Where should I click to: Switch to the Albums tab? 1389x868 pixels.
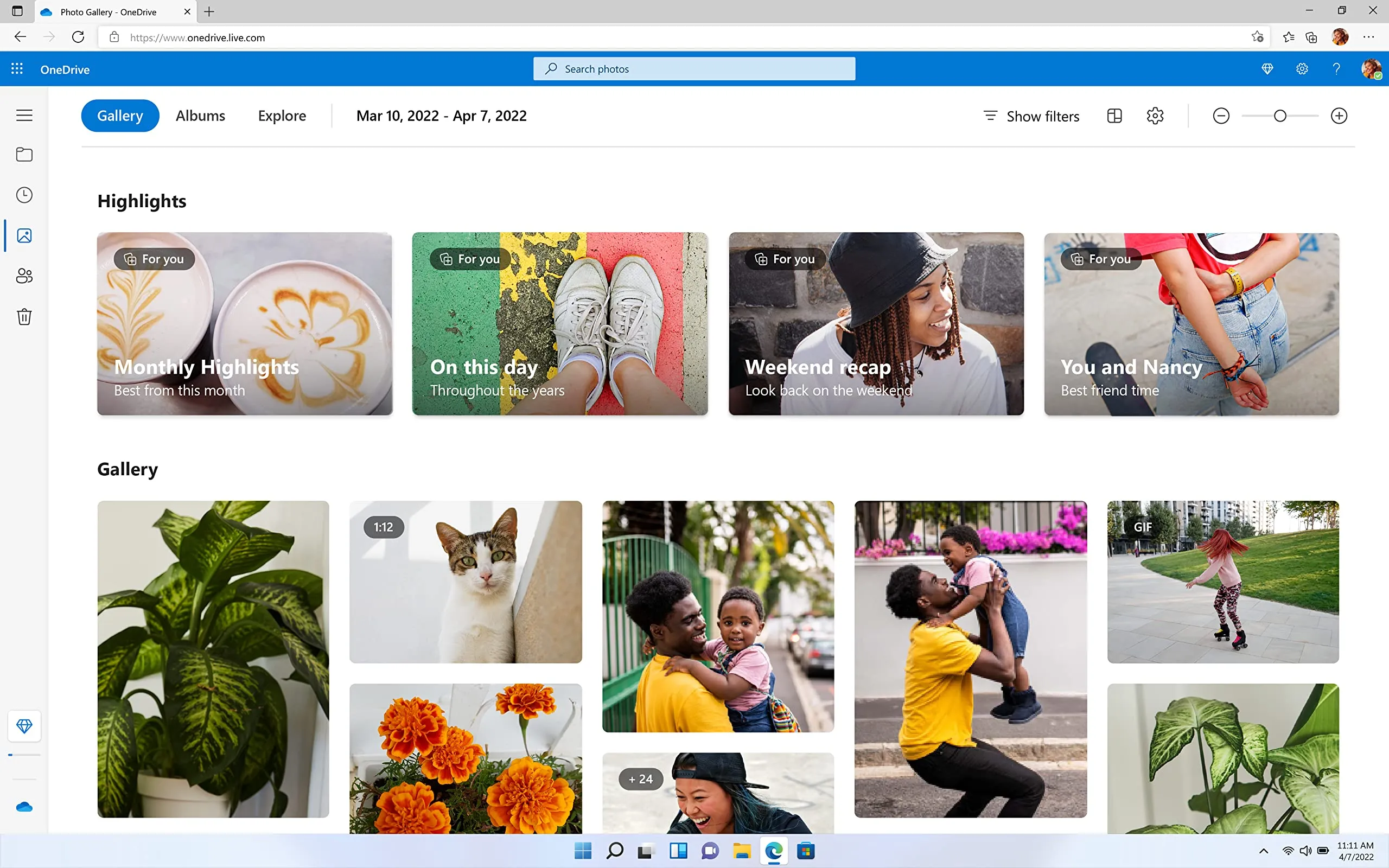point(200,116)
